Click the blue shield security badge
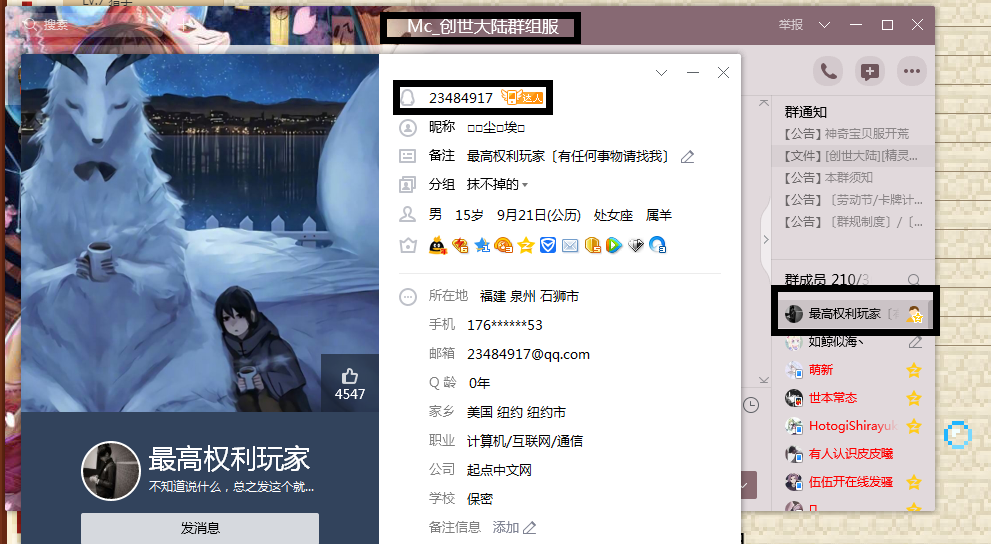 coord(548,245)
